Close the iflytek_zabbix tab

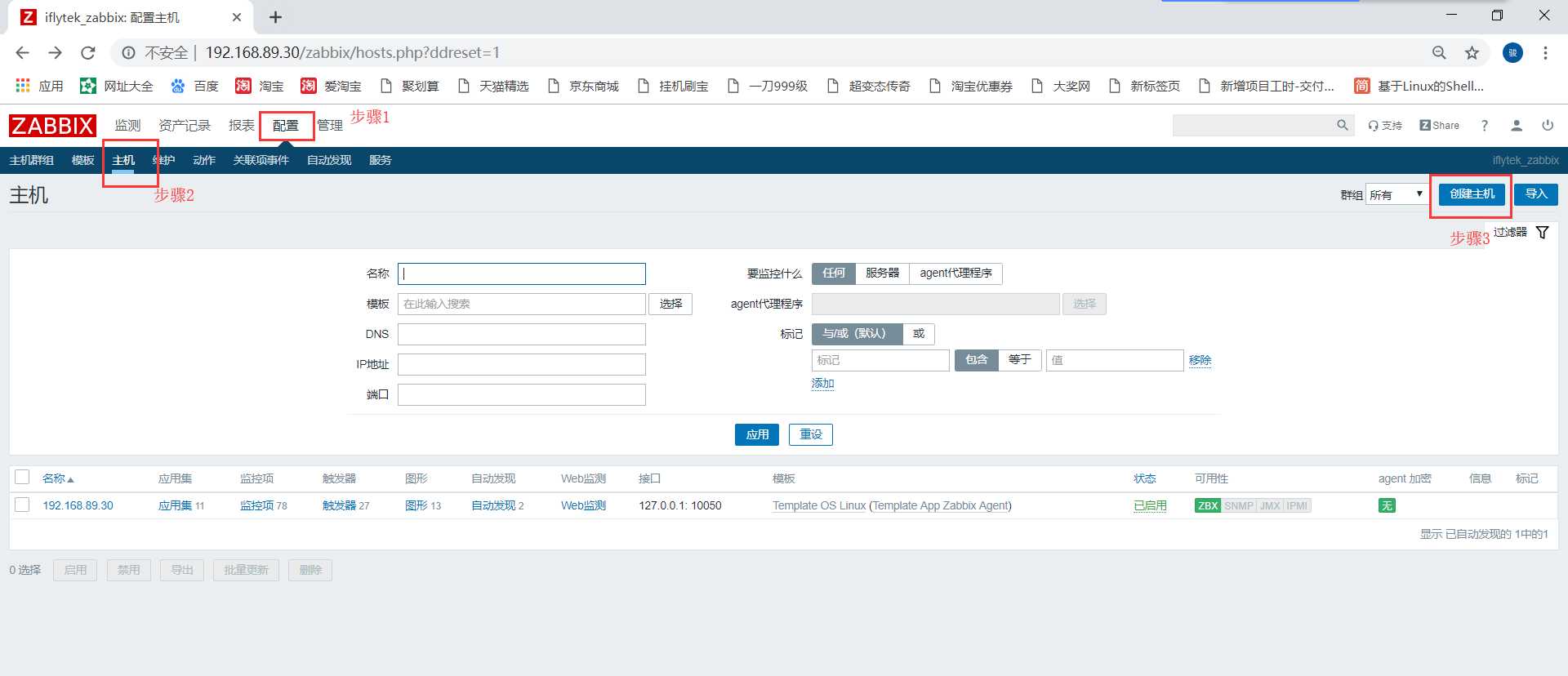click(x=237, y=17)
